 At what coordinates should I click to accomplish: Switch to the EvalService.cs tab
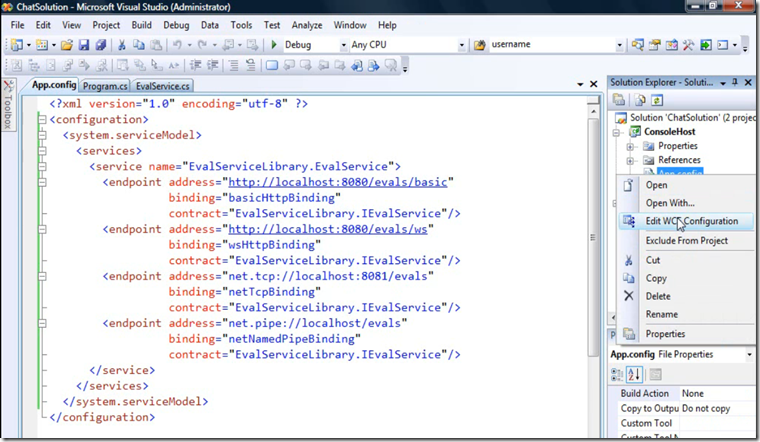[x=162, y=86]
